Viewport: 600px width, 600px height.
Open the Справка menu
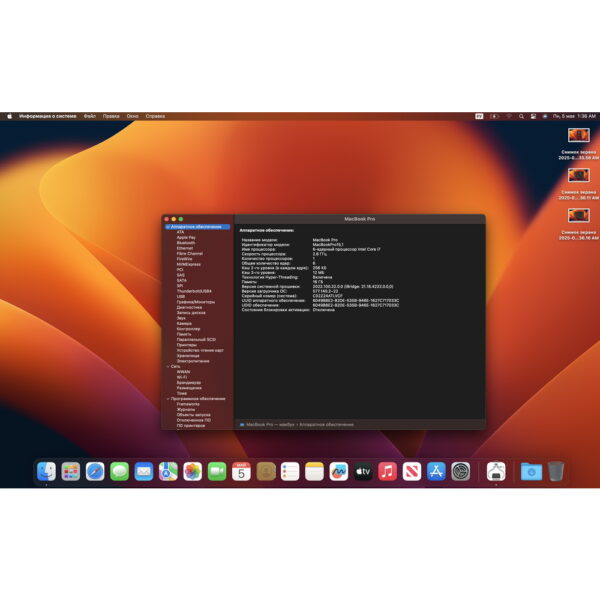(155, 116)
